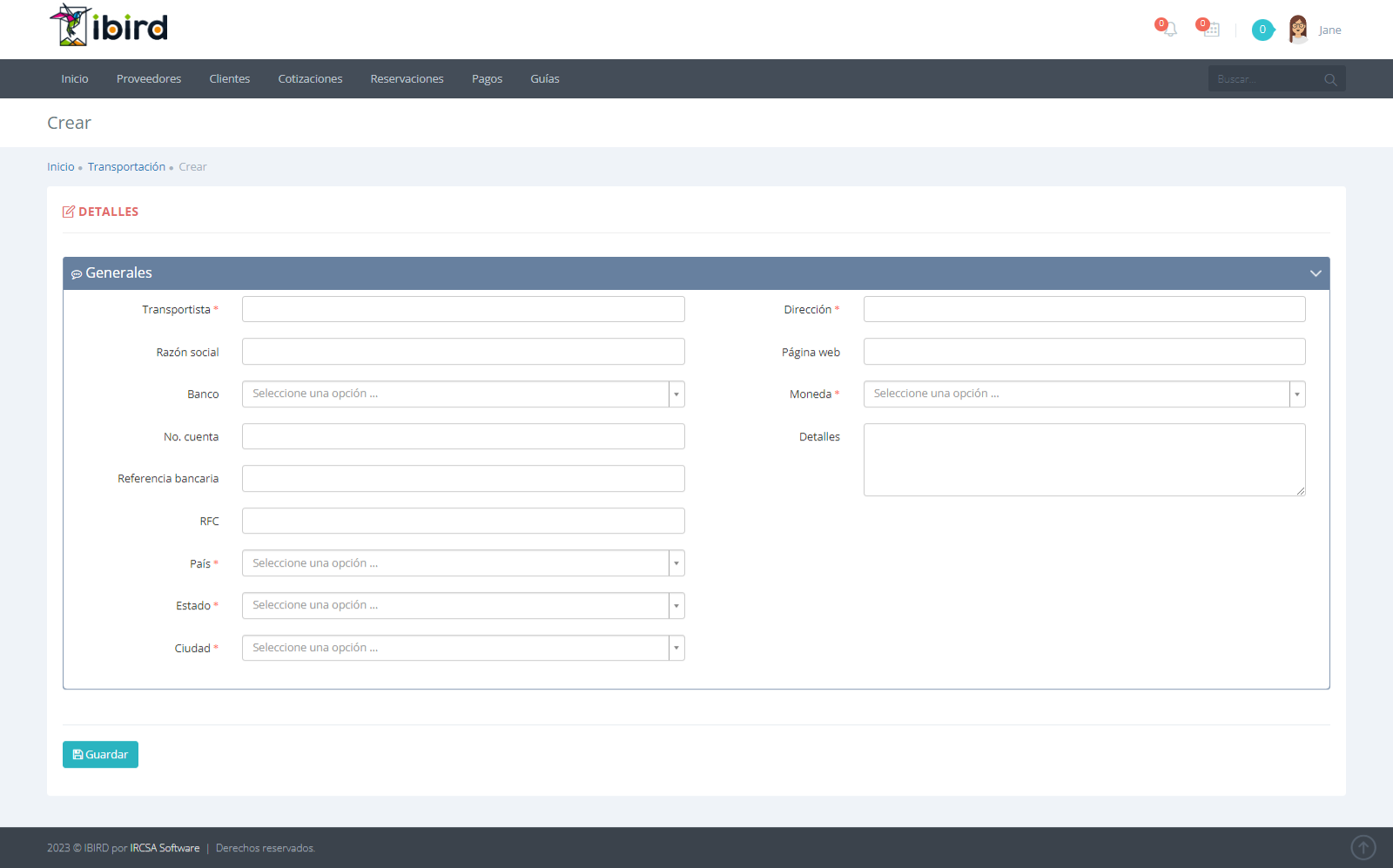This screenshot has width=1393, height=868.
Task: Focus the Transportista input field
Action: coord(463,309)
